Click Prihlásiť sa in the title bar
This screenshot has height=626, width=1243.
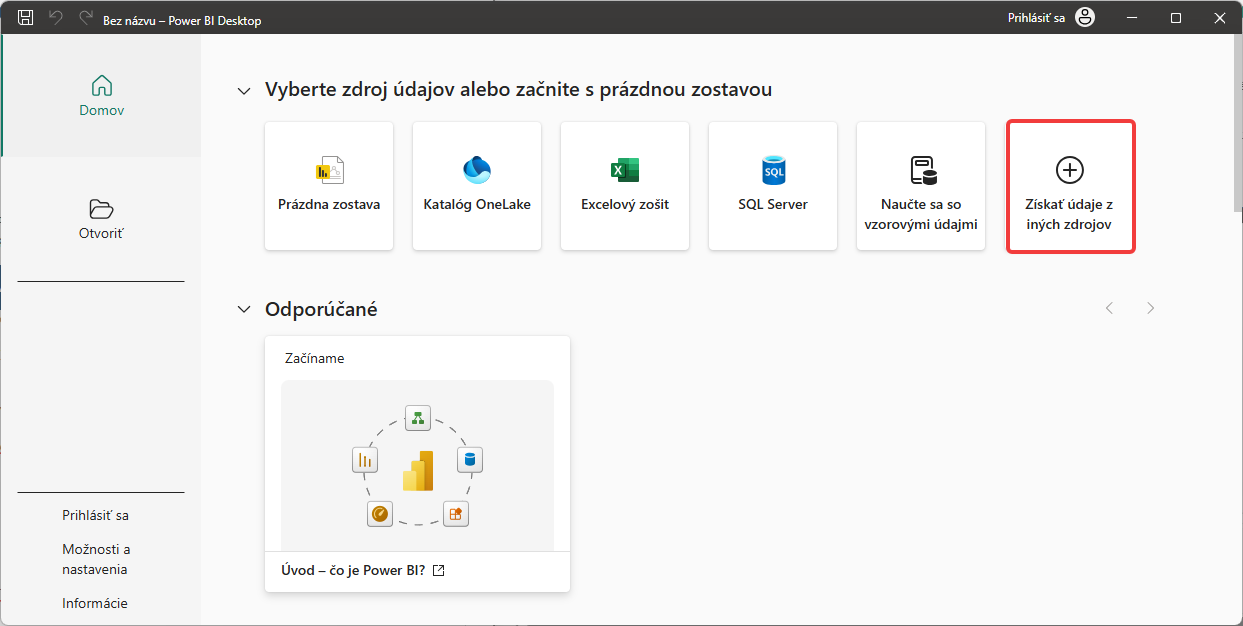tap(1036, 18)
